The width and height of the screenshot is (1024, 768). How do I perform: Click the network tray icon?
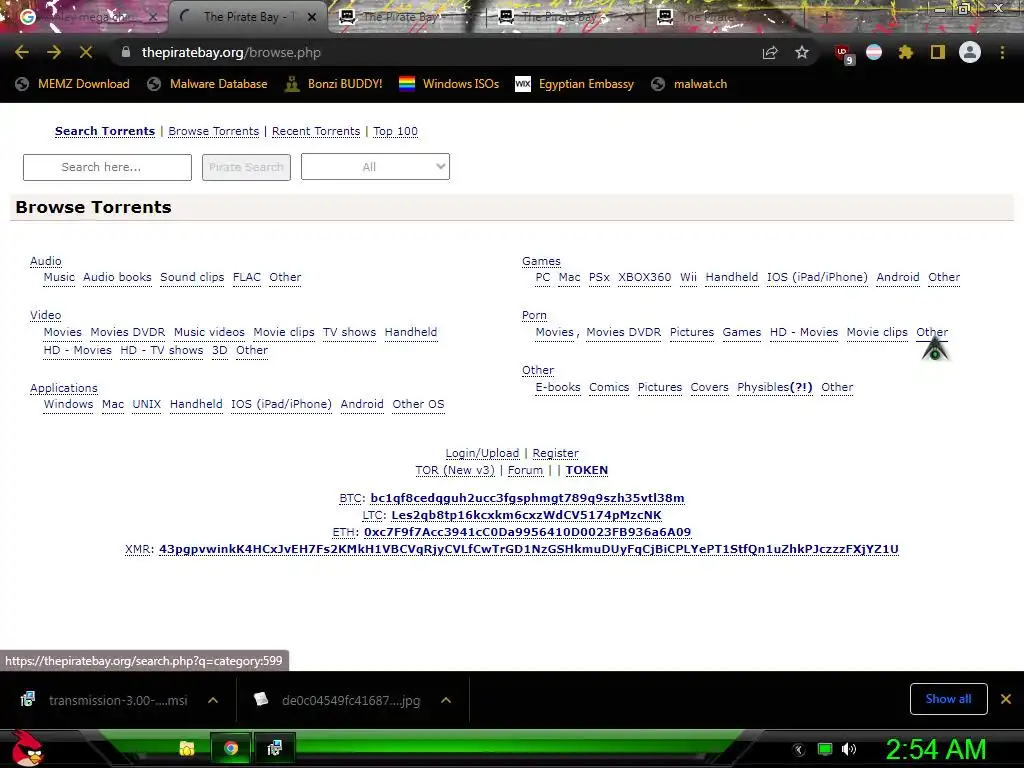click(x=825, y=749)
